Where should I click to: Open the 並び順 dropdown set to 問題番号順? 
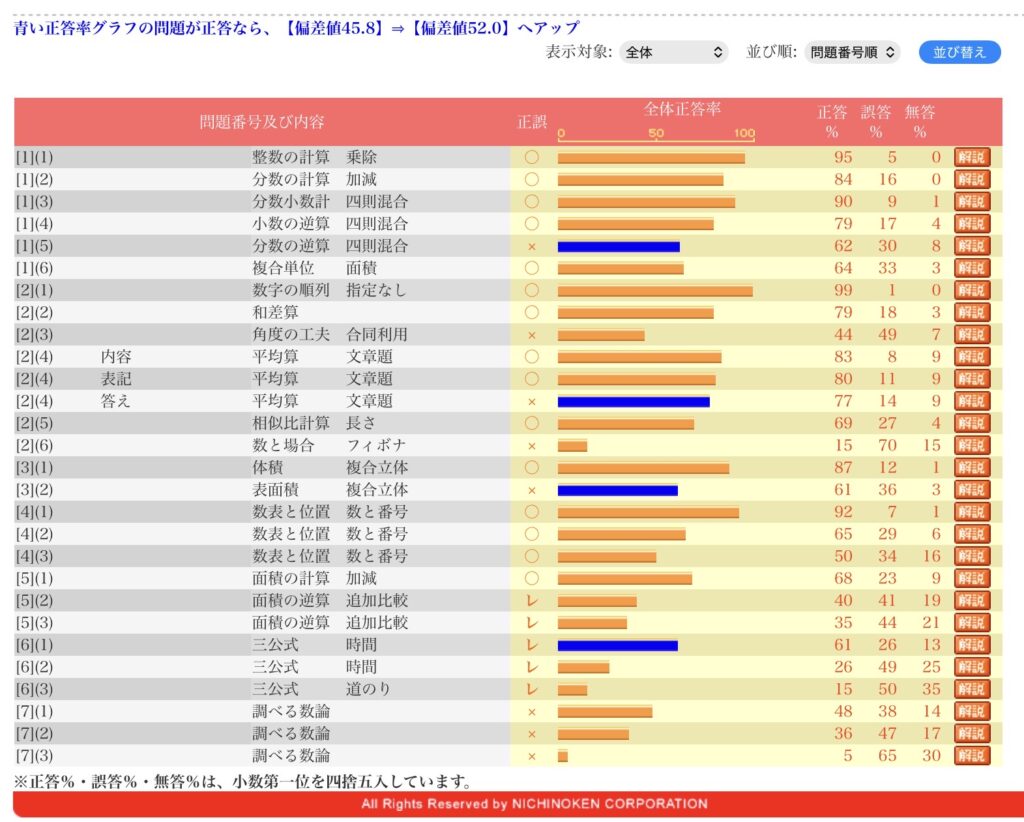tap(852, 52)
